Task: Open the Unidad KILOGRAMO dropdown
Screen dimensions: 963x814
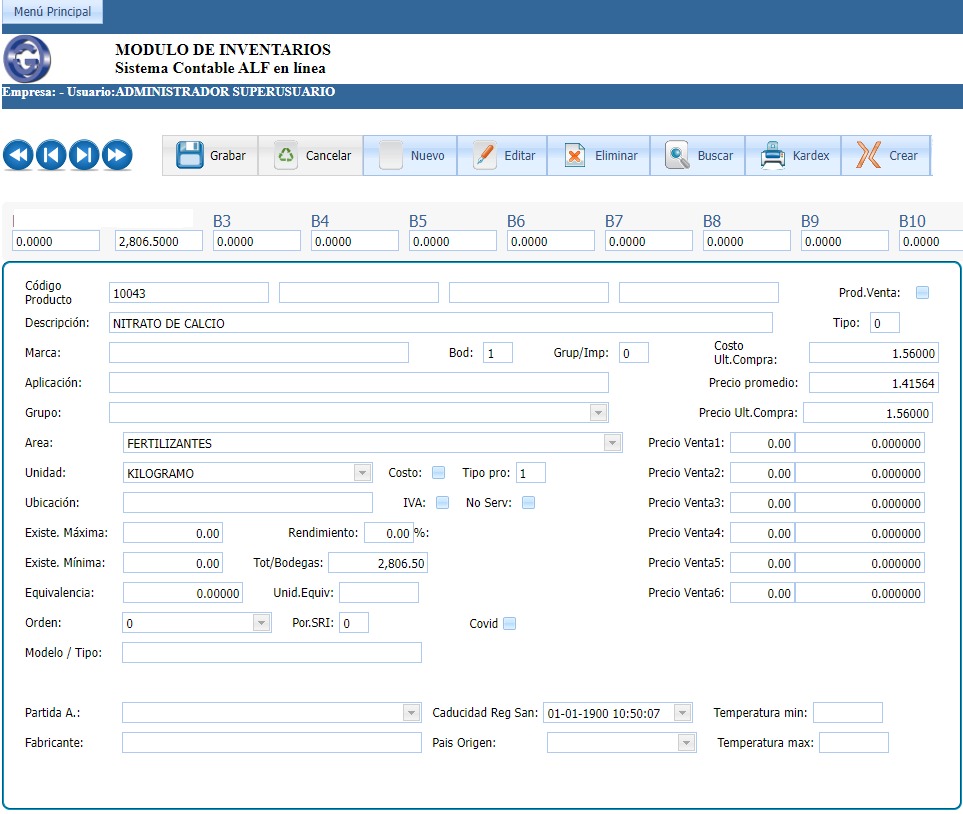Action: [362, 473]
